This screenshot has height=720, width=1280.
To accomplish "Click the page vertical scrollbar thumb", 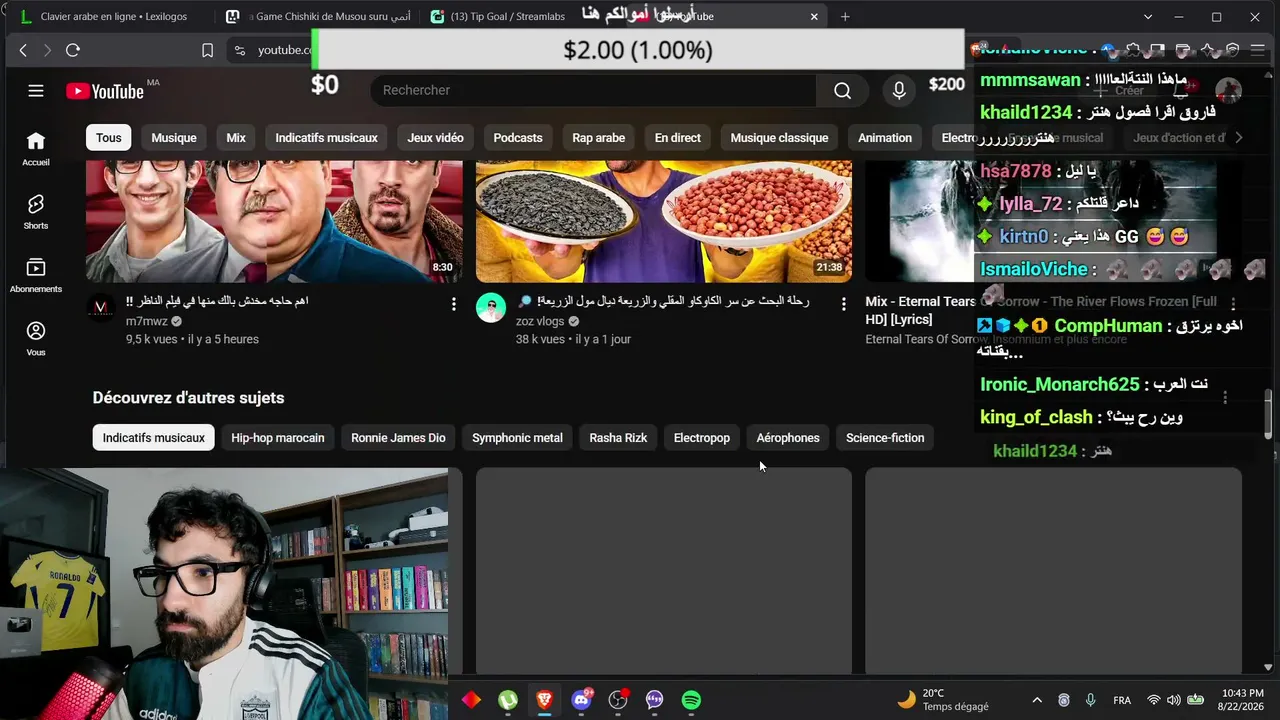I will click(x=1268, y=414).
